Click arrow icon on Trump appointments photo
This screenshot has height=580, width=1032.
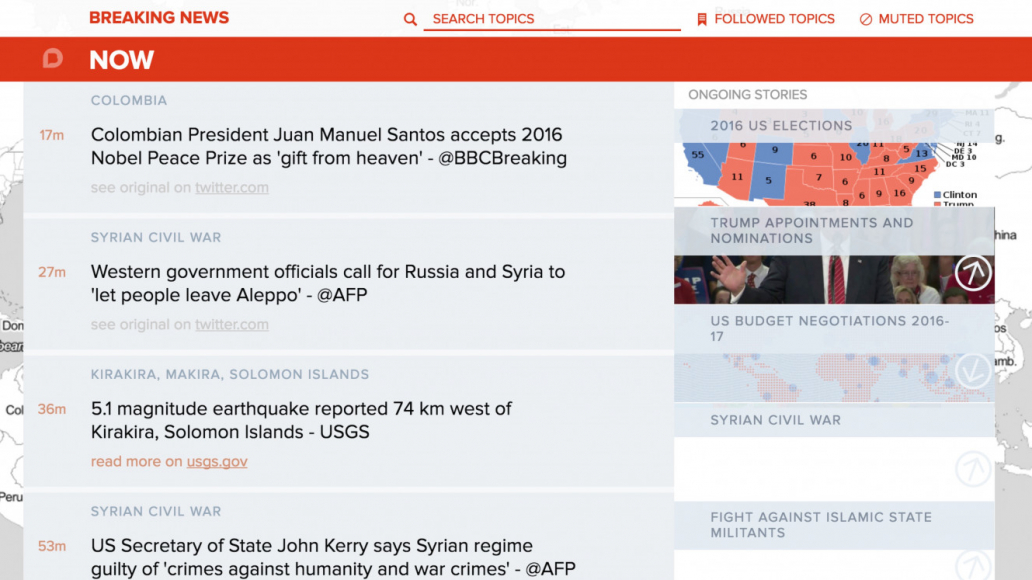coord(973,273)
